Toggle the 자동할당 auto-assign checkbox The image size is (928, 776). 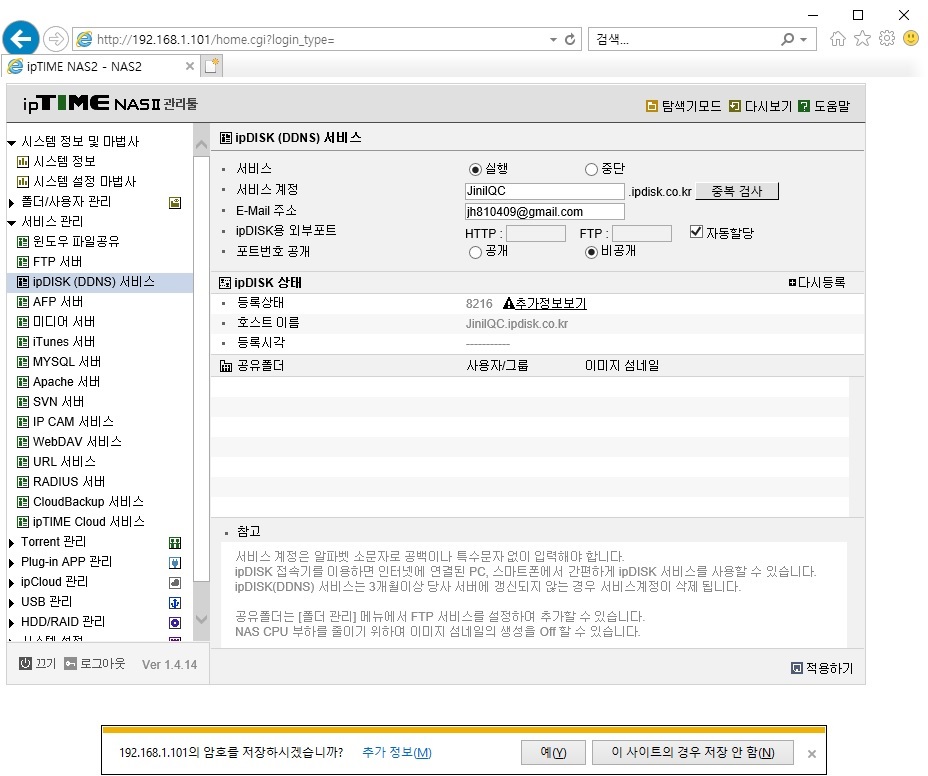pyautogui.click(x=697, y=231)
